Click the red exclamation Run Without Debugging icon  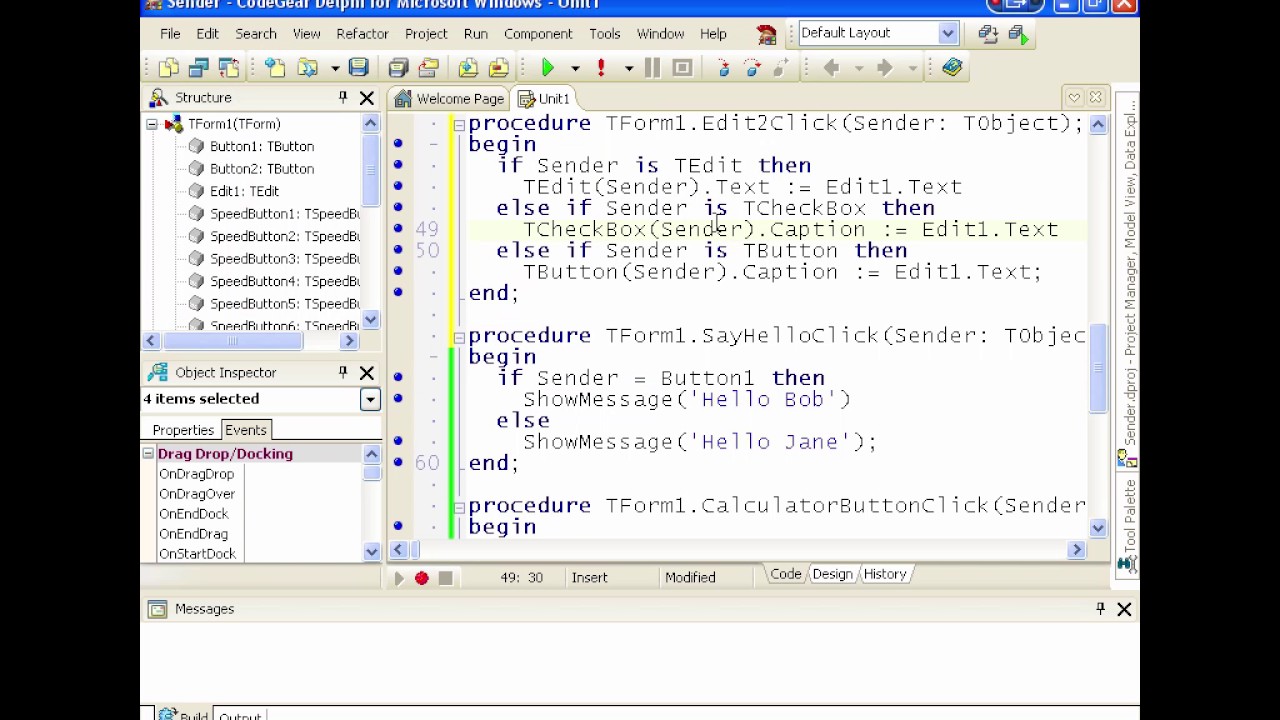pyautogui.click(x=601, y=68)
